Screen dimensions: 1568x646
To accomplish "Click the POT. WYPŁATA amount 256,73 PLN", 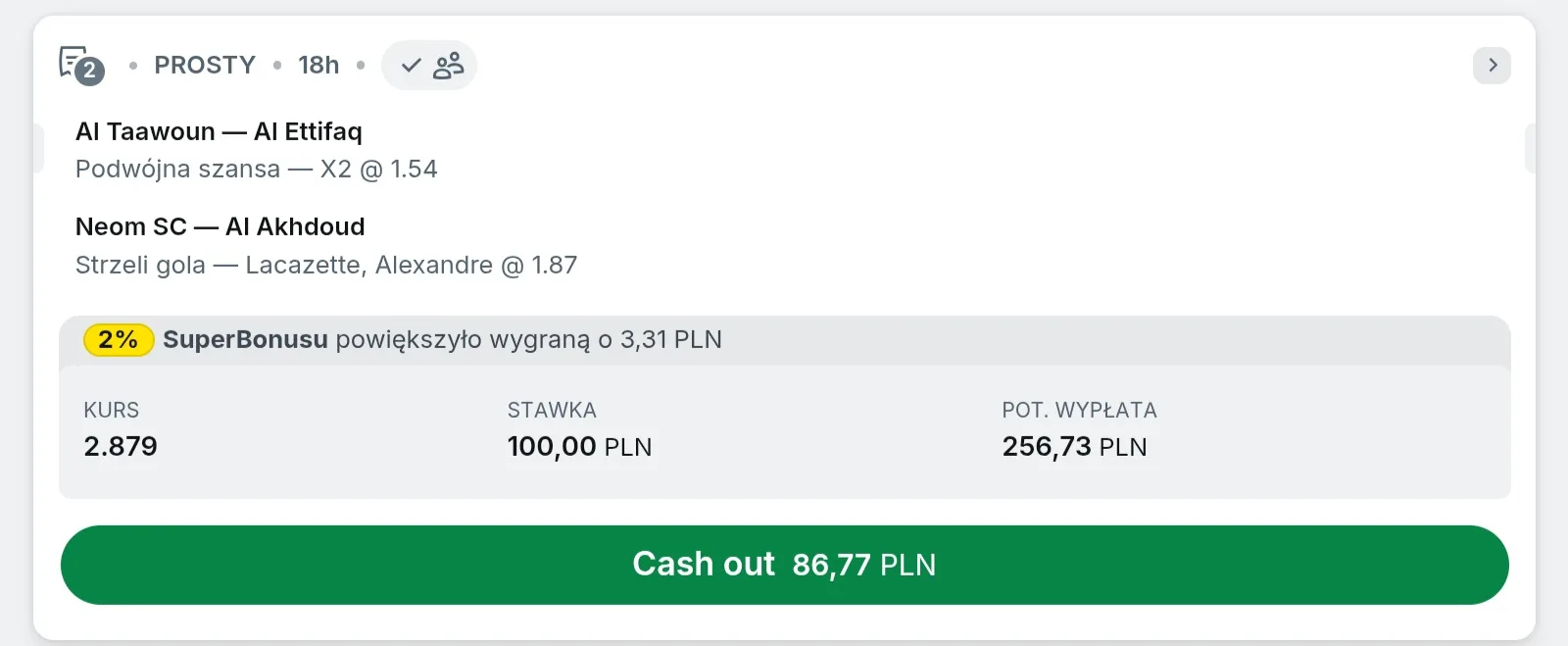I will tap(1074, 446).
